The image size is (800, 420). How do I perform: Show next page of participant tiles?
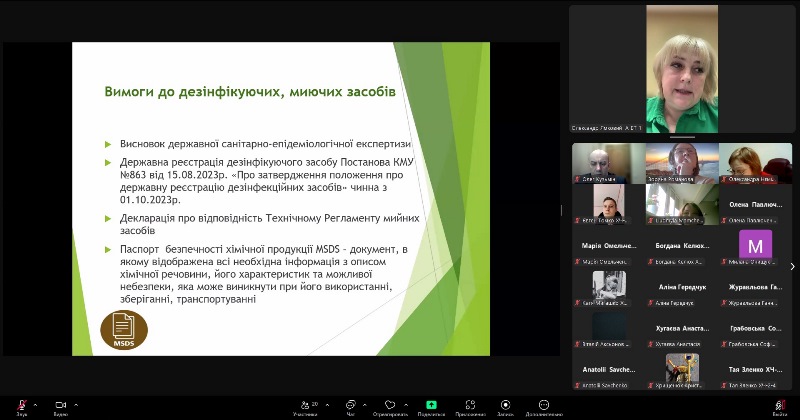tap(792, 267)
